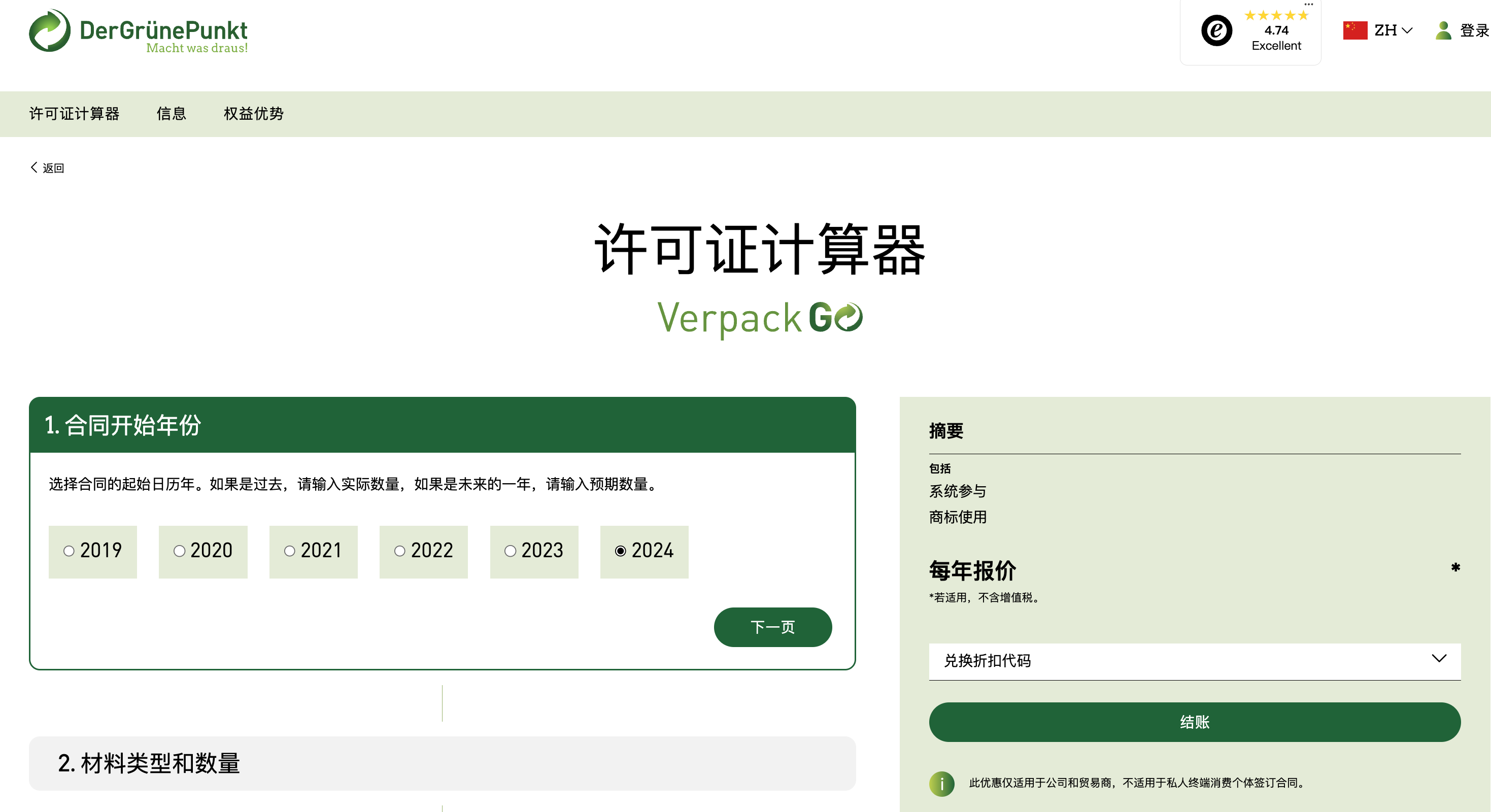This screenshot has height=812, width=1491.
Task: Click the 许可证计算器 main page title
Action: pyautogui.click(x=760, y=249)
